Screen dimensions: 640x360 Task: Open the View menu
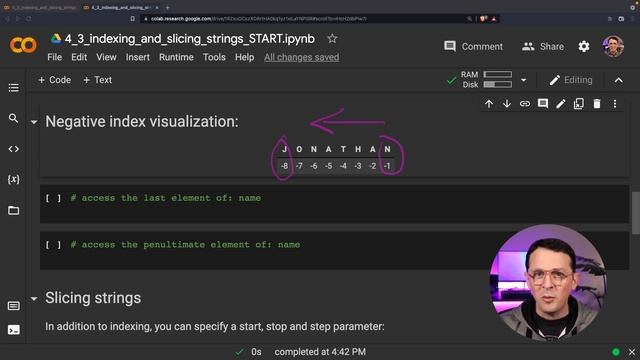pos(106,57)
